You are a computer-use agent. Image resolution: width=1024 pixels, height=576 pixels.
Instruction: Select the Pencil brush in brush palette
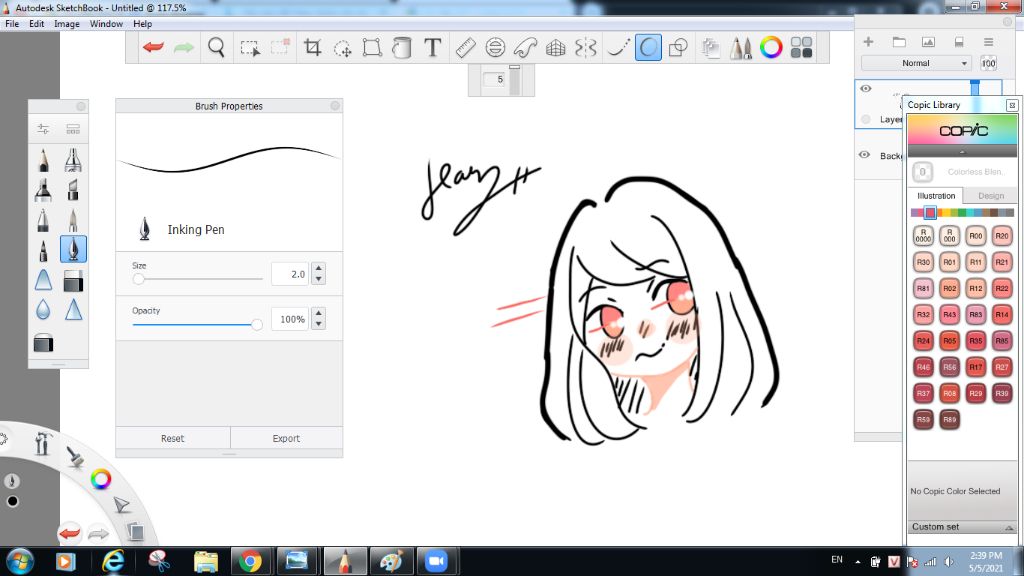point(43,160)
